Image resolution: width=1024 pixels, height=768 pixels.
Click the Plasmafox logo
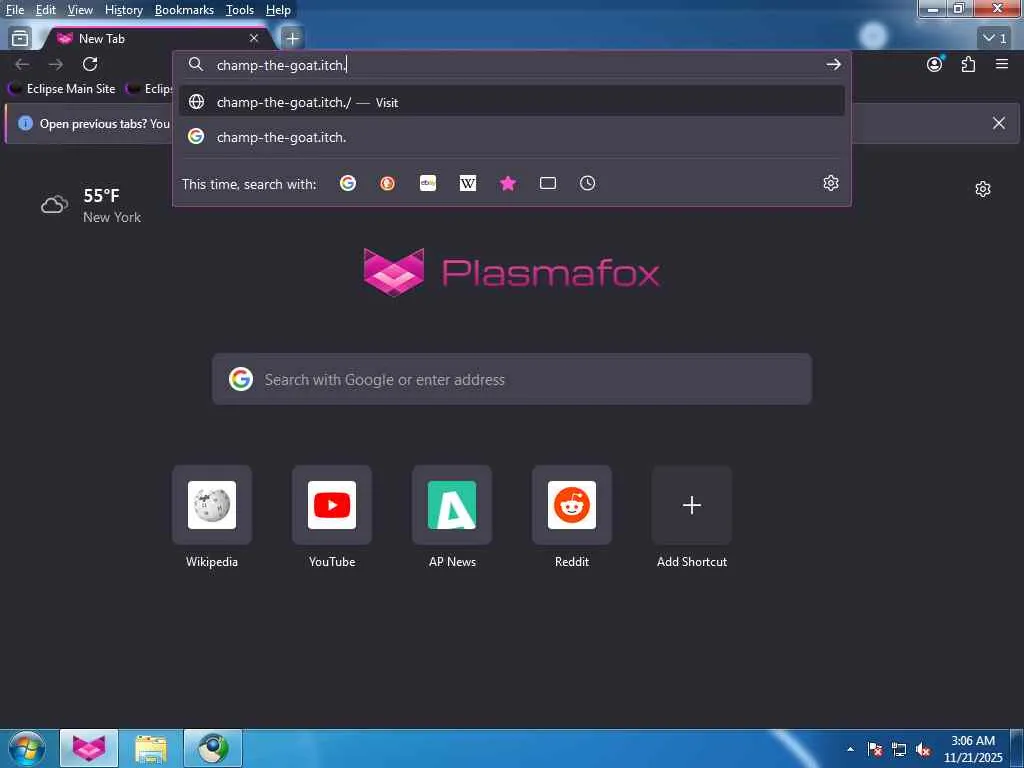tap(511, 272)
